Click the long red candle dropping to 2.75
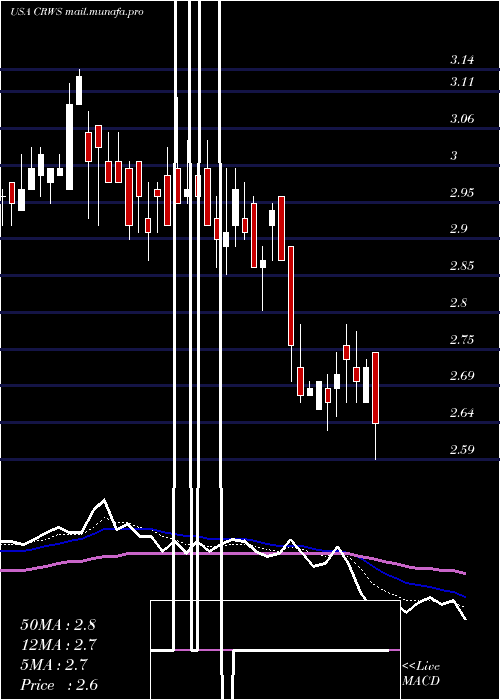The height and width of the screenshot is (700, 500). (291, 296)
